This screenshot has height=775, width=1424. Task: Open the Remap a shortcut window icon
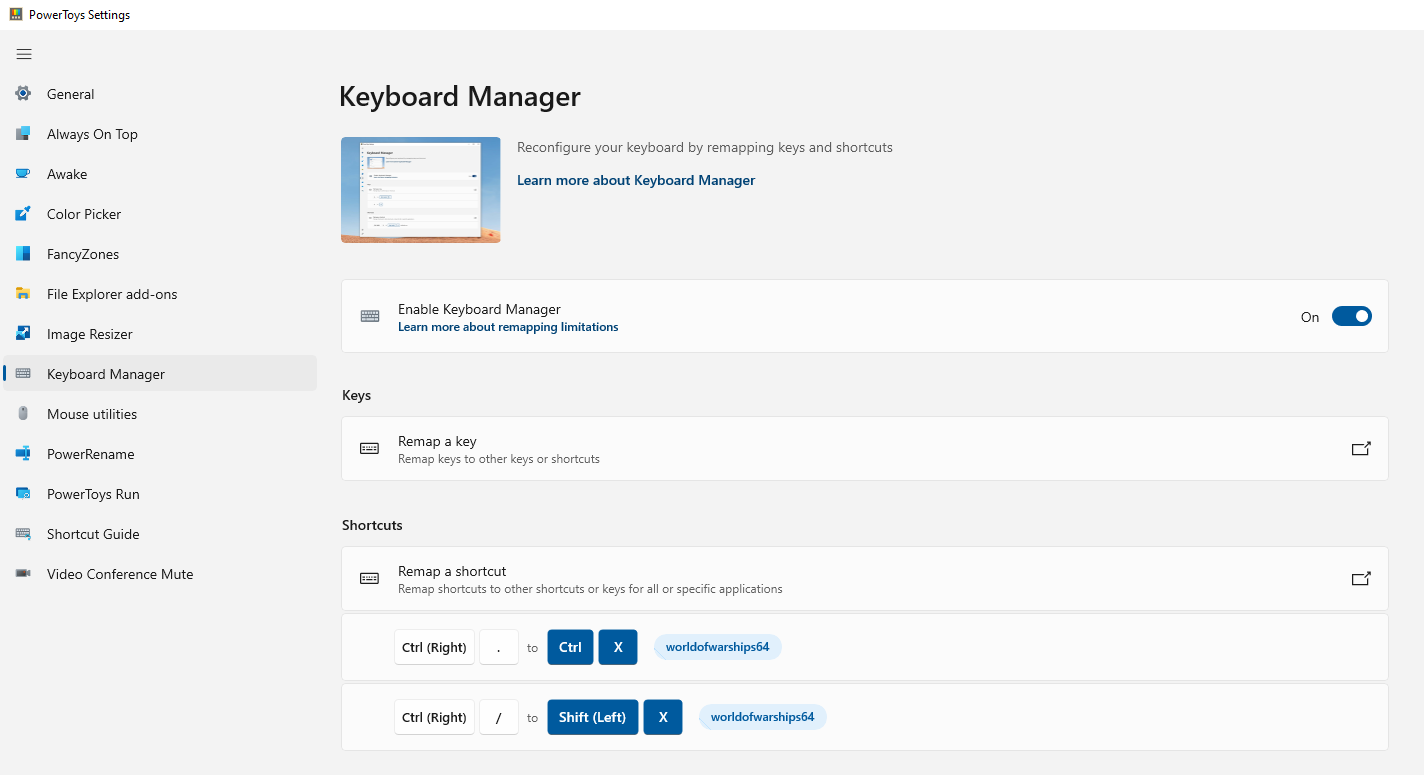click(x=1361, y=579)
